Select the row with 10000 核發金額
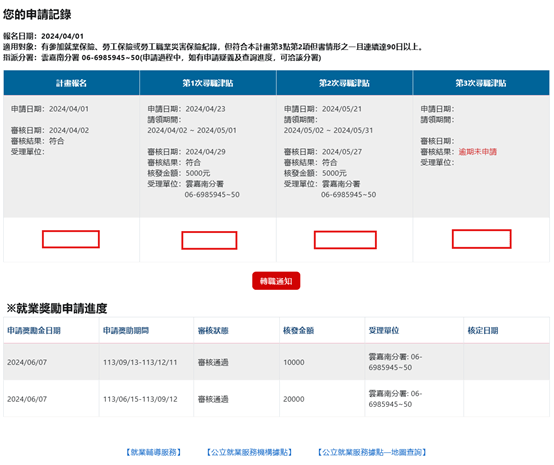This screenshot has width=554, height=465. (276, 362)
